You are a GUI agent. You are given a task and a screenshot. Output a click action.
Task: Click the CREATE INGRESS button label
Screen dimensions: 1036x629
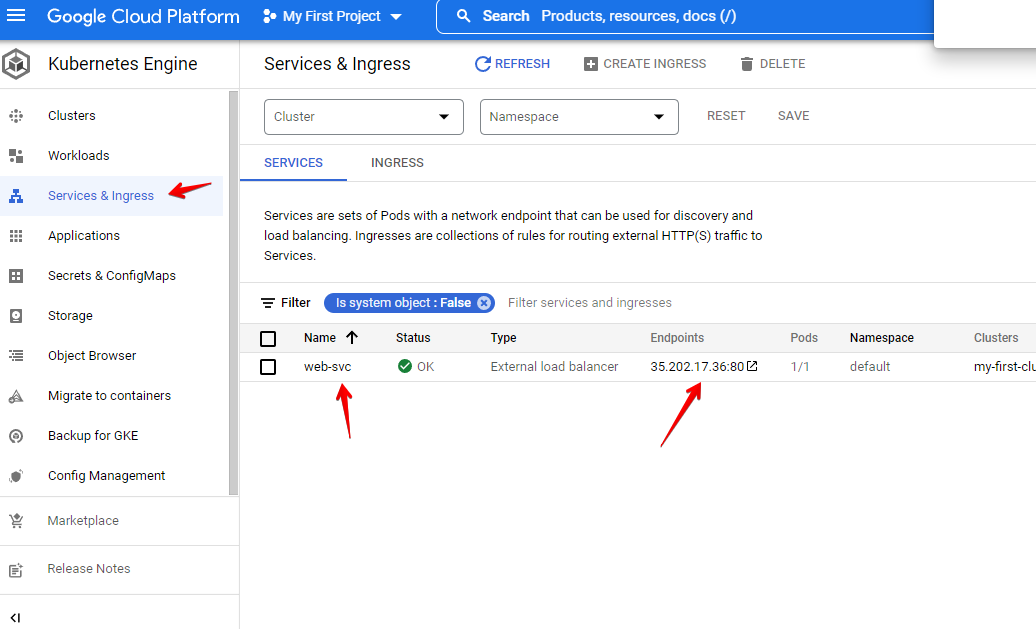[654, 64]
